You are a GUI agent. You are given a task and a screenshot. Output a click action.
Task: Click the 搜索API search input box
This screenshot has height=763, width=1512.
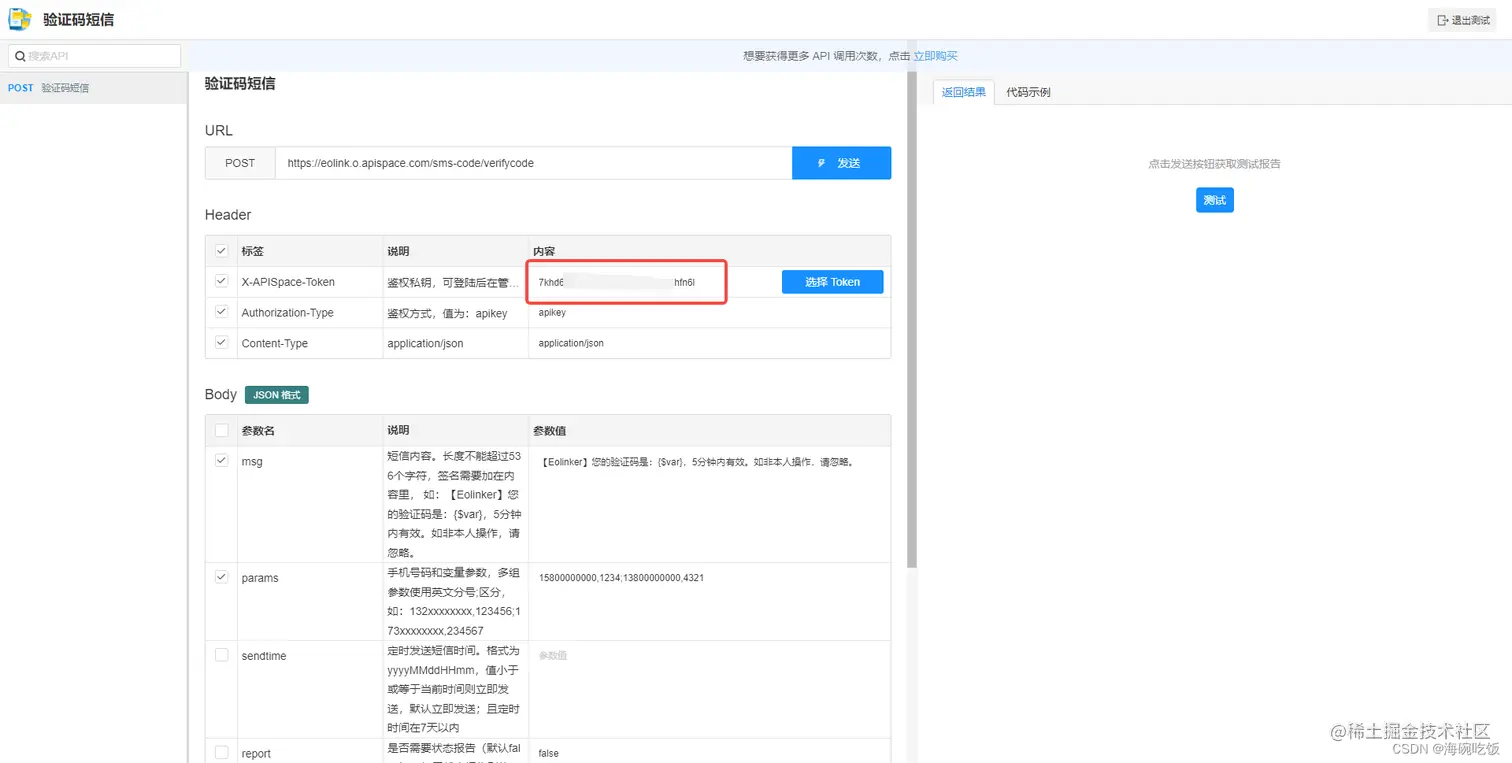(x=95, y=55)
